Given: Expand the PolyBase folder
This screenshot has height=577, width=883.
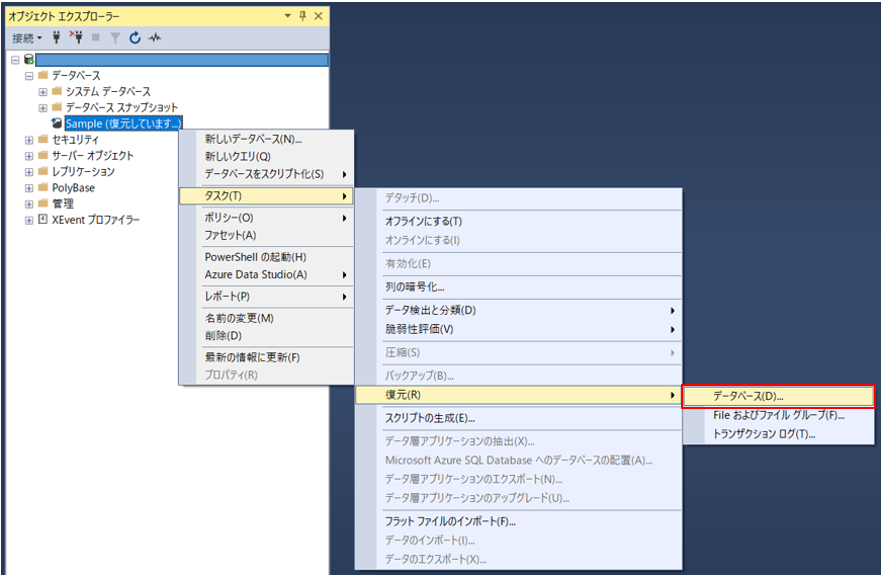Looking at the screenshot, I should pos(29,189).
